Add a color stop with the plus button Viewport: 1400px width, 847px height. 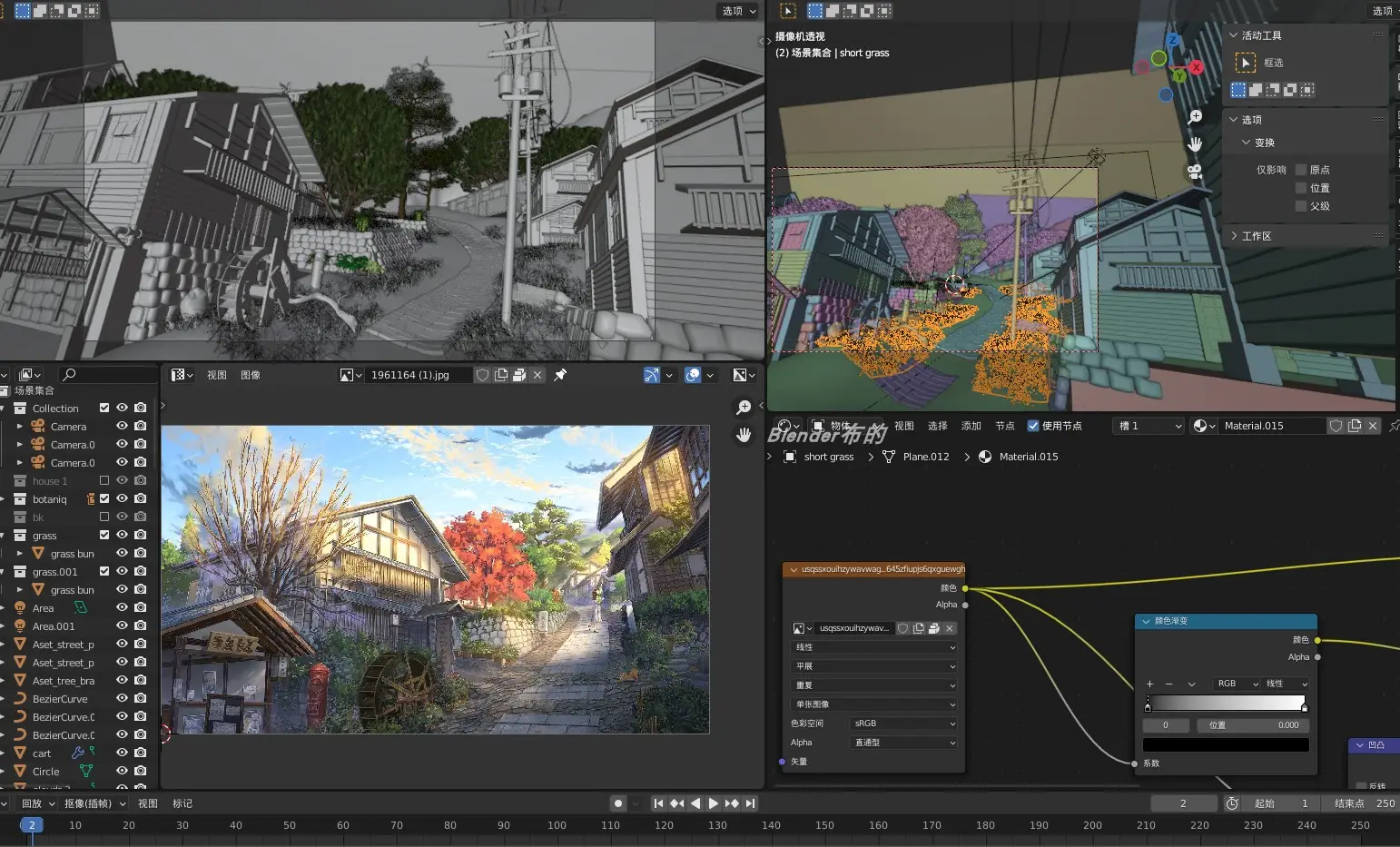coord(1149,684)
